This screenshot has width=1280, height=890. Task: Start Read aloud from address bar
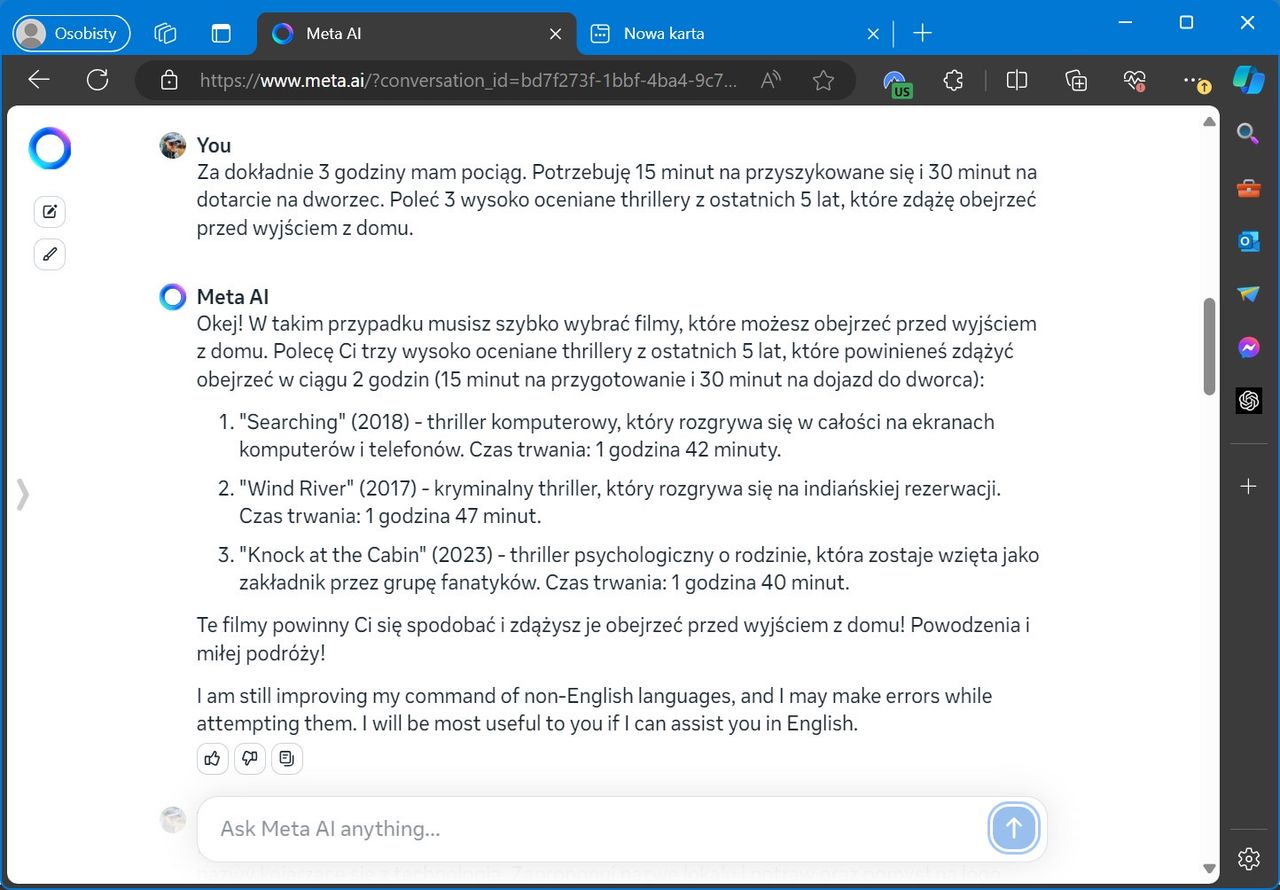[x=771, y=80]
